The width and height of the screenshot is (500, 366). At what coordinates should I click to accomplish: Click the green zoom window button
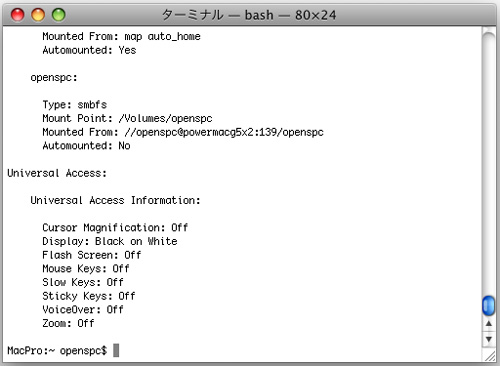tap(59, 15)
